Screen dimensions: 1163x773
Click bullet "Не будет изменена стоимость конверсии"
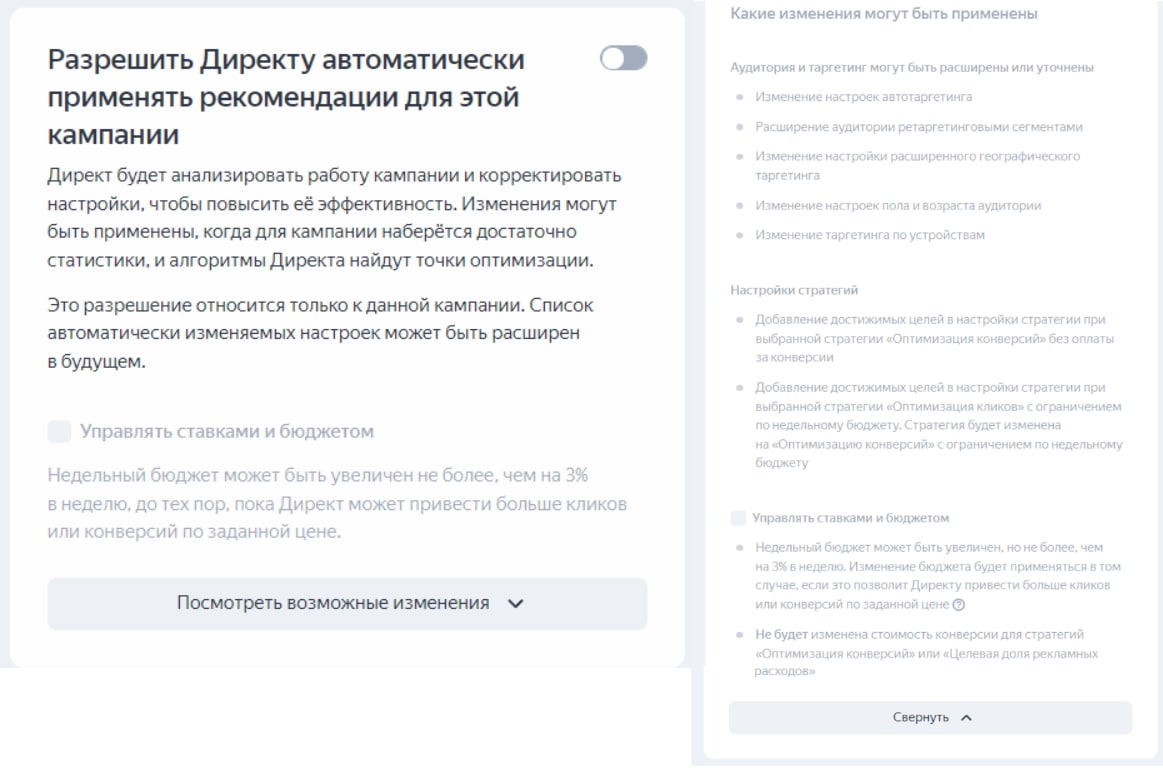[x=926, y=653]
